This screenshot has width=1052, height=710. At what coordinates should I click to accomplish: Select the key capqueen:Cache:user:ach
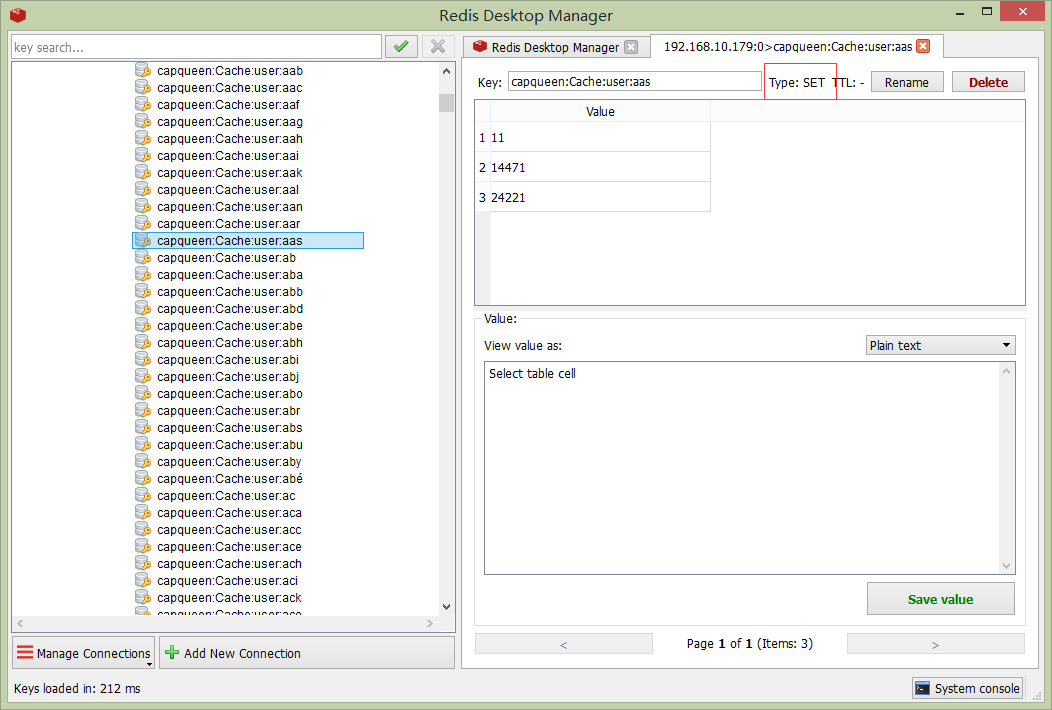click(x=229, y=564)
